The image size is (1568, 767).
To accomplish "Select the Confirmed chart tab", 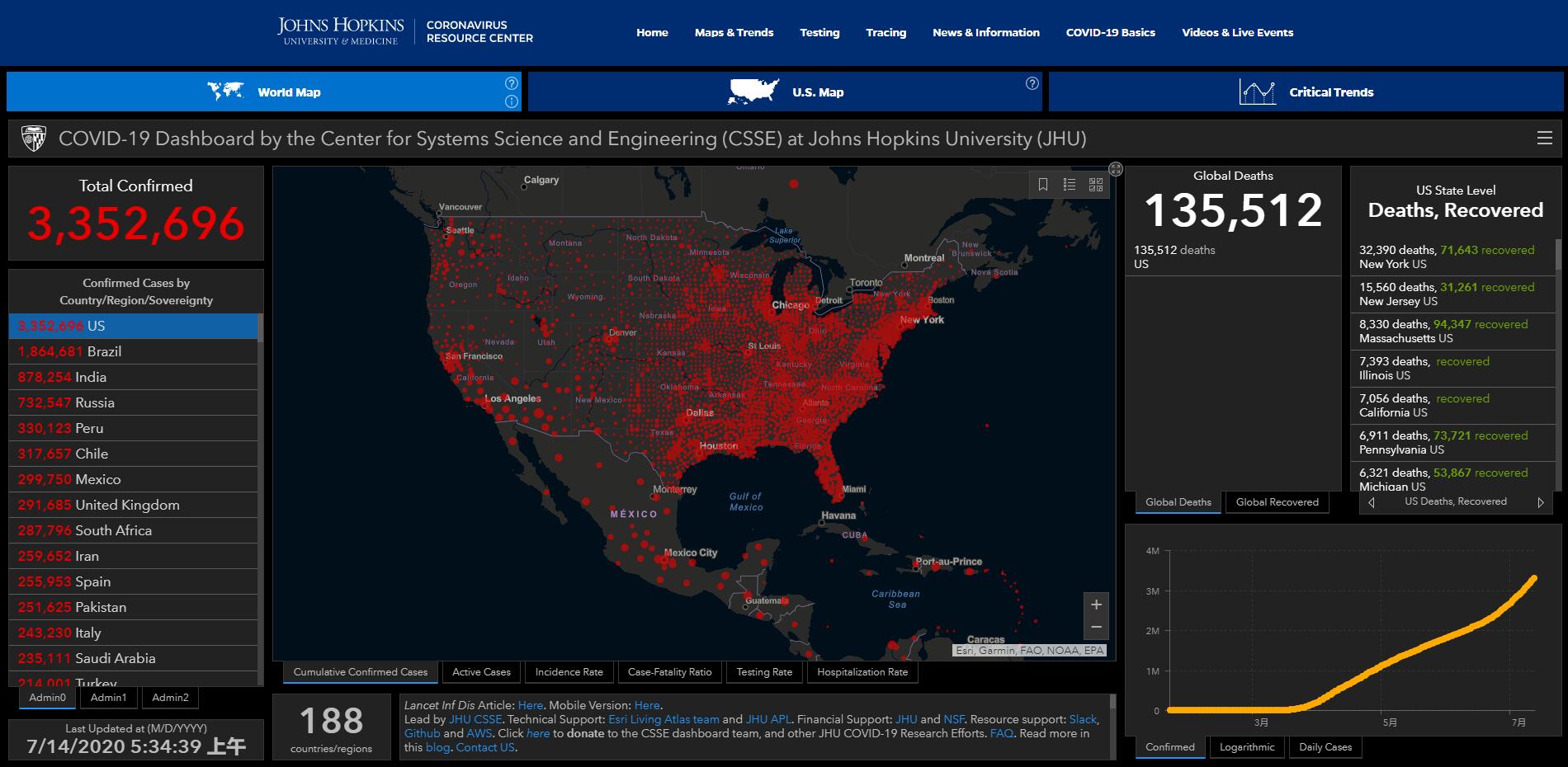I will [x=1170, y=747].
